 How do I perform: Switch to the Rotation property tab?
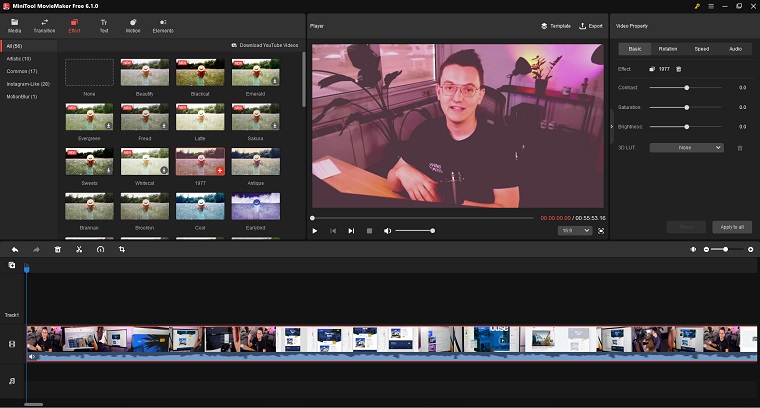pos(668,49)
